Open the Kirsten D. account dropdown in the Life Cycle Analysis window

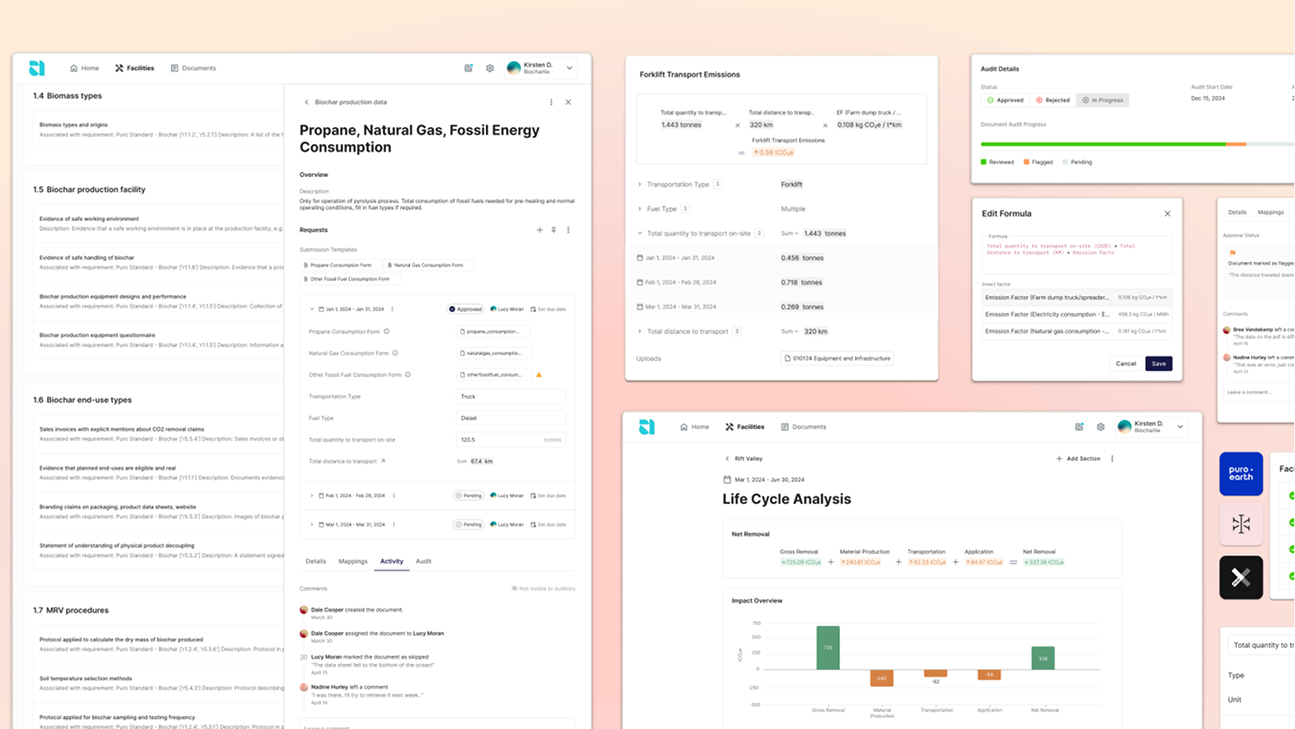point(1151,427)
